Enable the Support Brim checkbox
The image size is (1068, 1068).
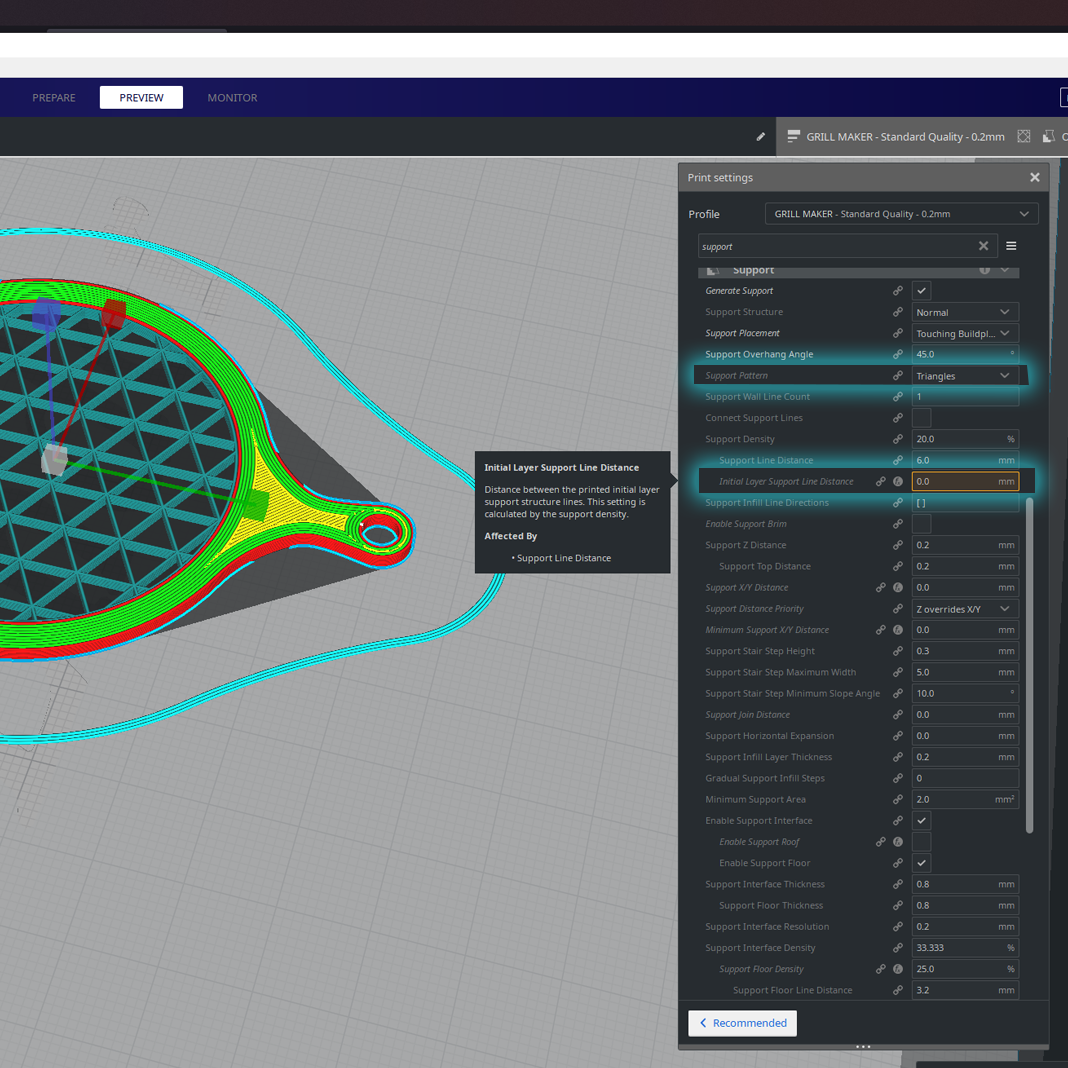pyautogui.click(x=921, y=524)
